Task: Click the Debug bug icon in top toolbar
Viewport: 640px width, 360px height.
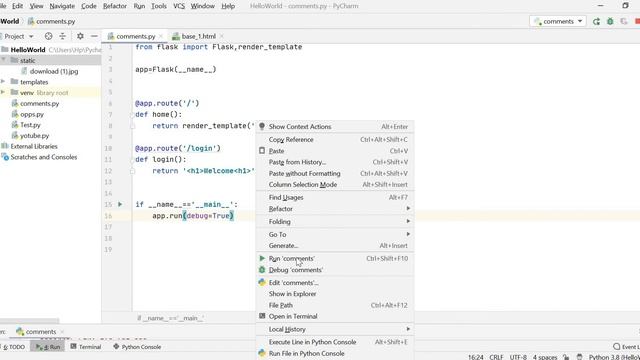Action: click(x=610, y=21)
